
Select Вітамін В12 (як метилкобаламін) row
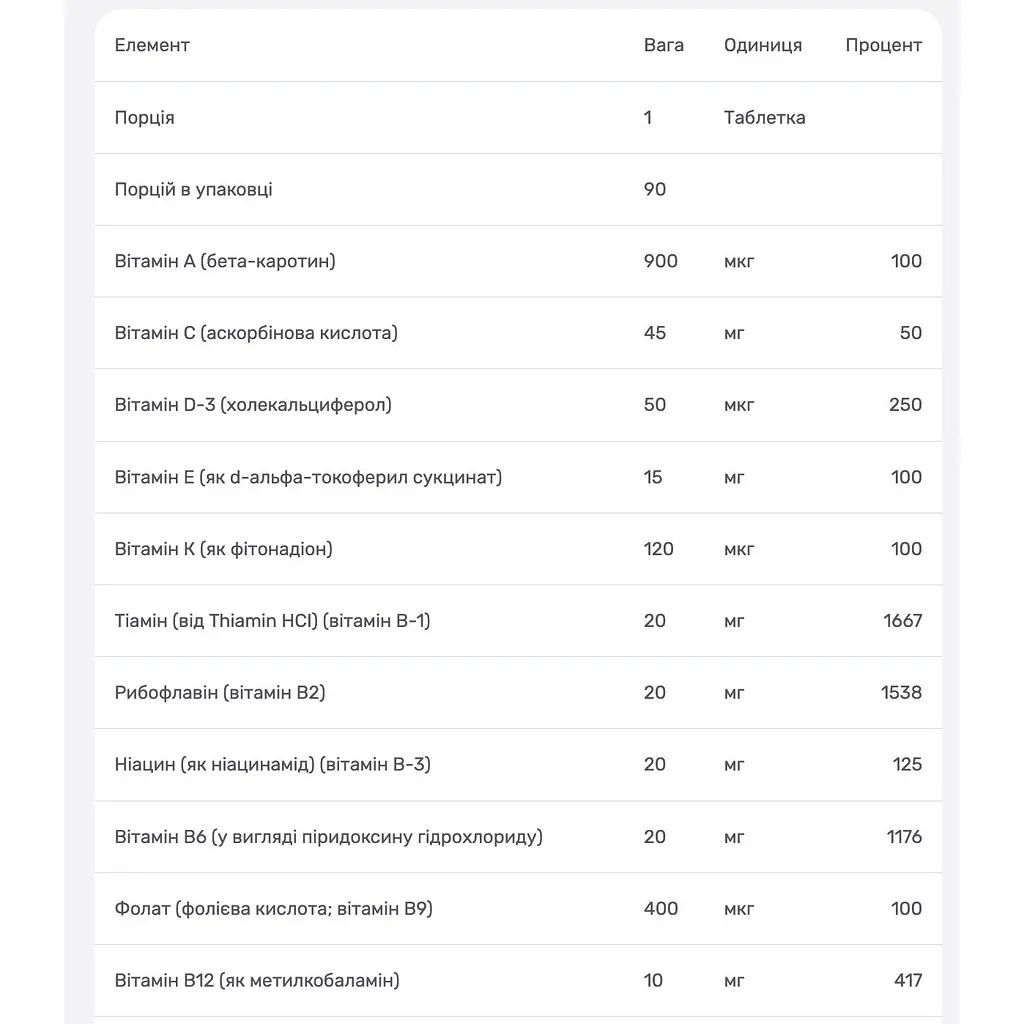pyautogui.click(x=518, y=981)
